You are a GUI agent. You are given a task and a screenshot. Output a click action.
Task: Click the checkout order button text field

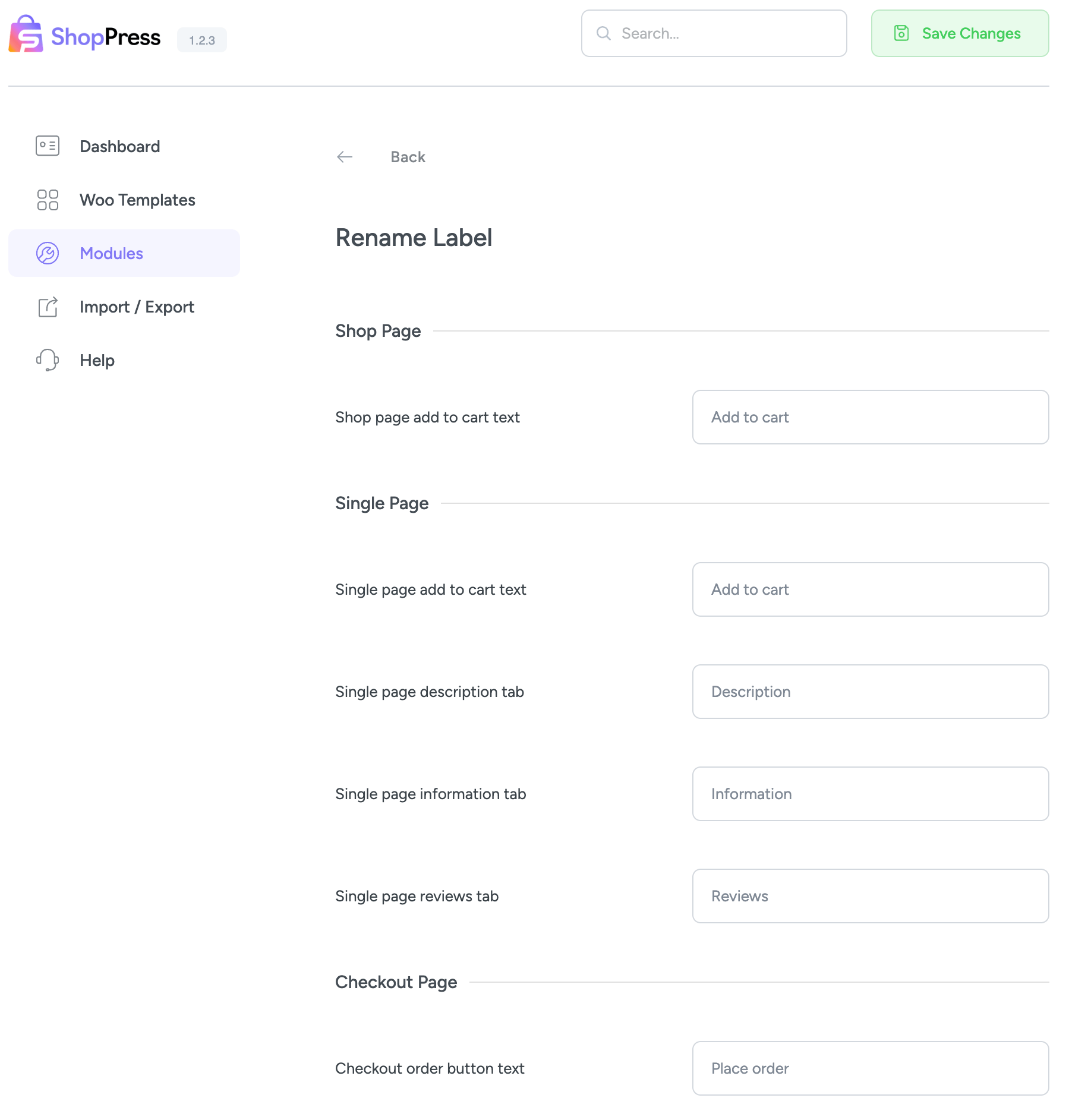tap(870, 1068)
